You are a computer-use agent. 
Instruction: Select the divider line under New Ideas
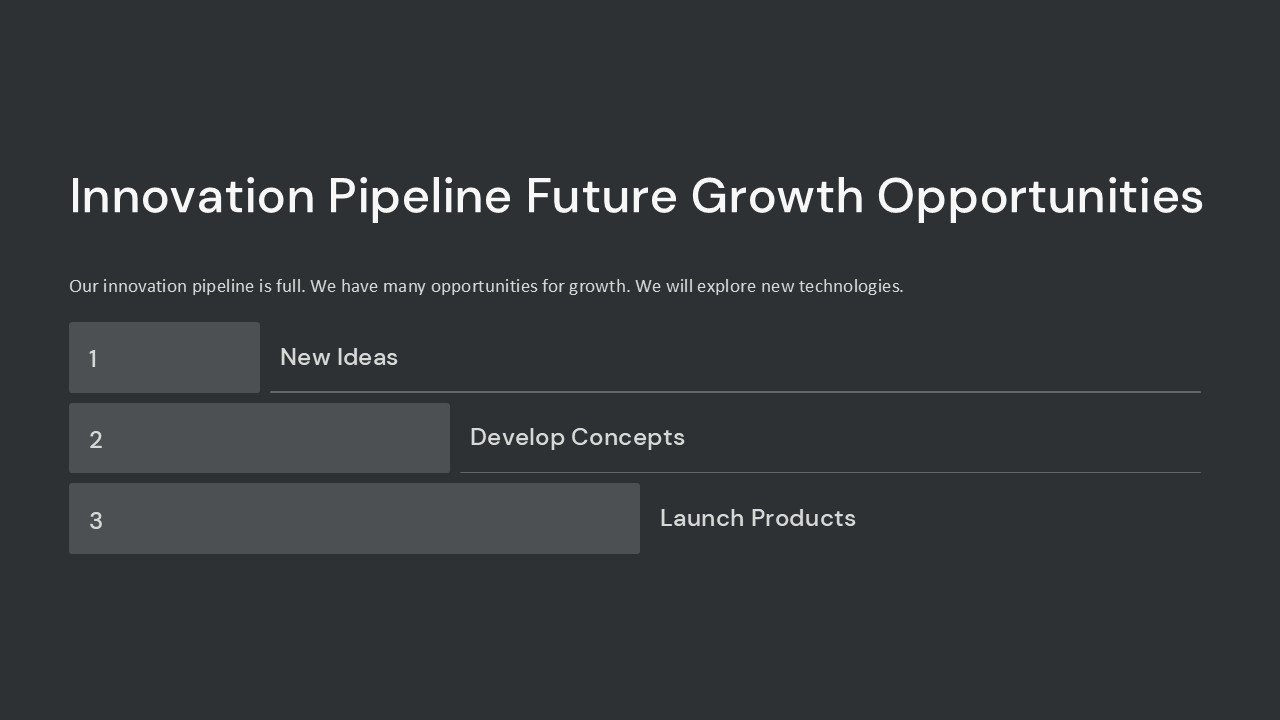pyautogui.click(x=735, y=392)
